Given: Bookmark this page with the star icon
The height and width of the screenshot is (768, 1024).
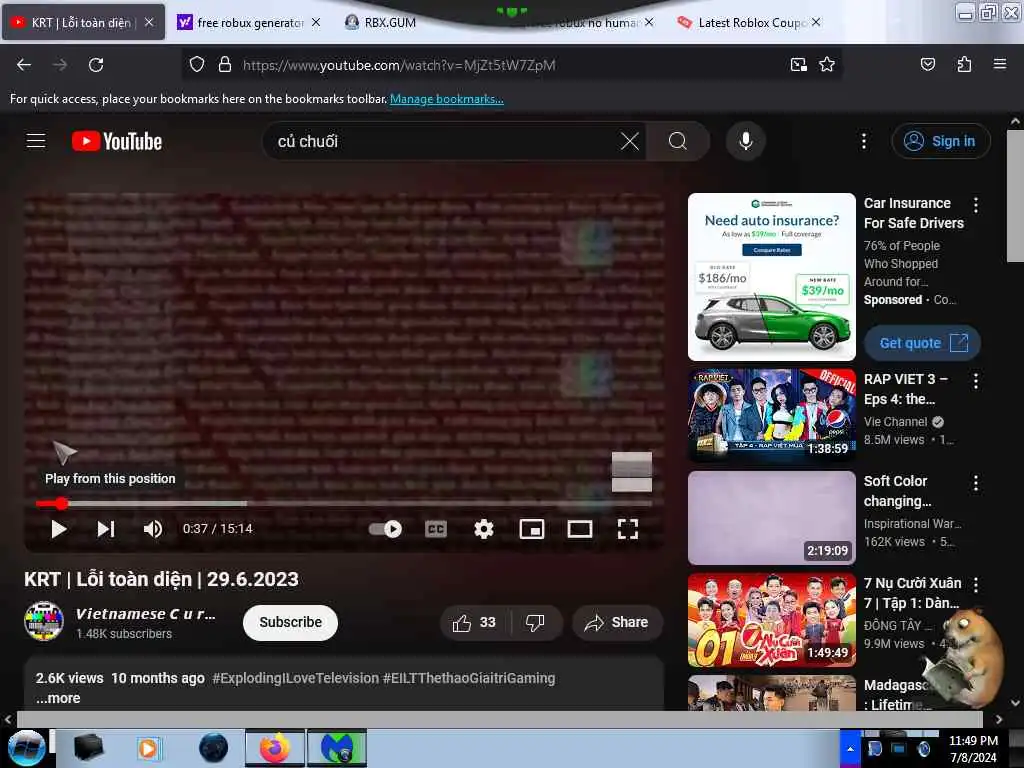Looking at the screenshot, I should tap(827, 65).
